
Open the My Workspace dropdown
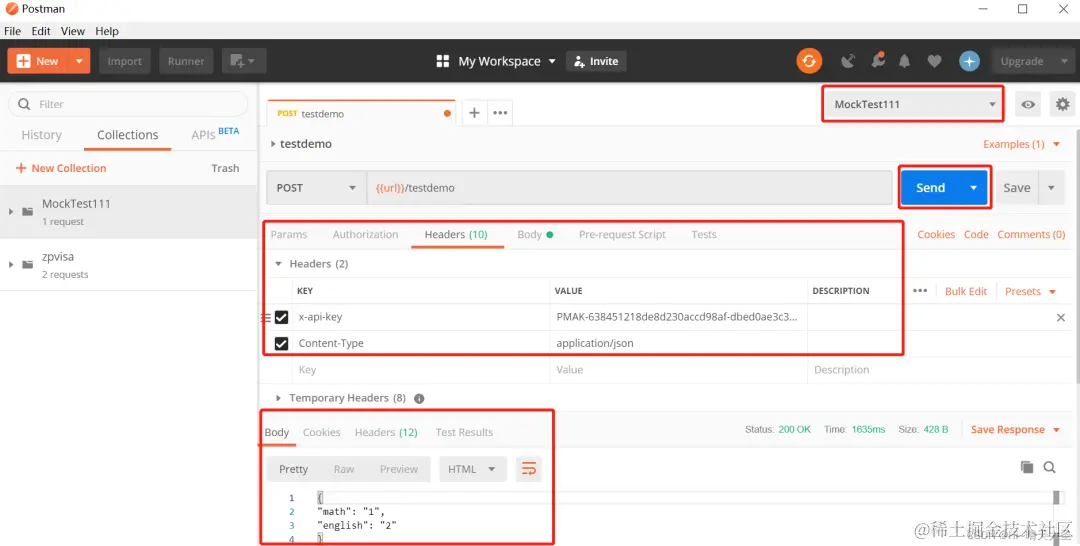tap(507, 61)
